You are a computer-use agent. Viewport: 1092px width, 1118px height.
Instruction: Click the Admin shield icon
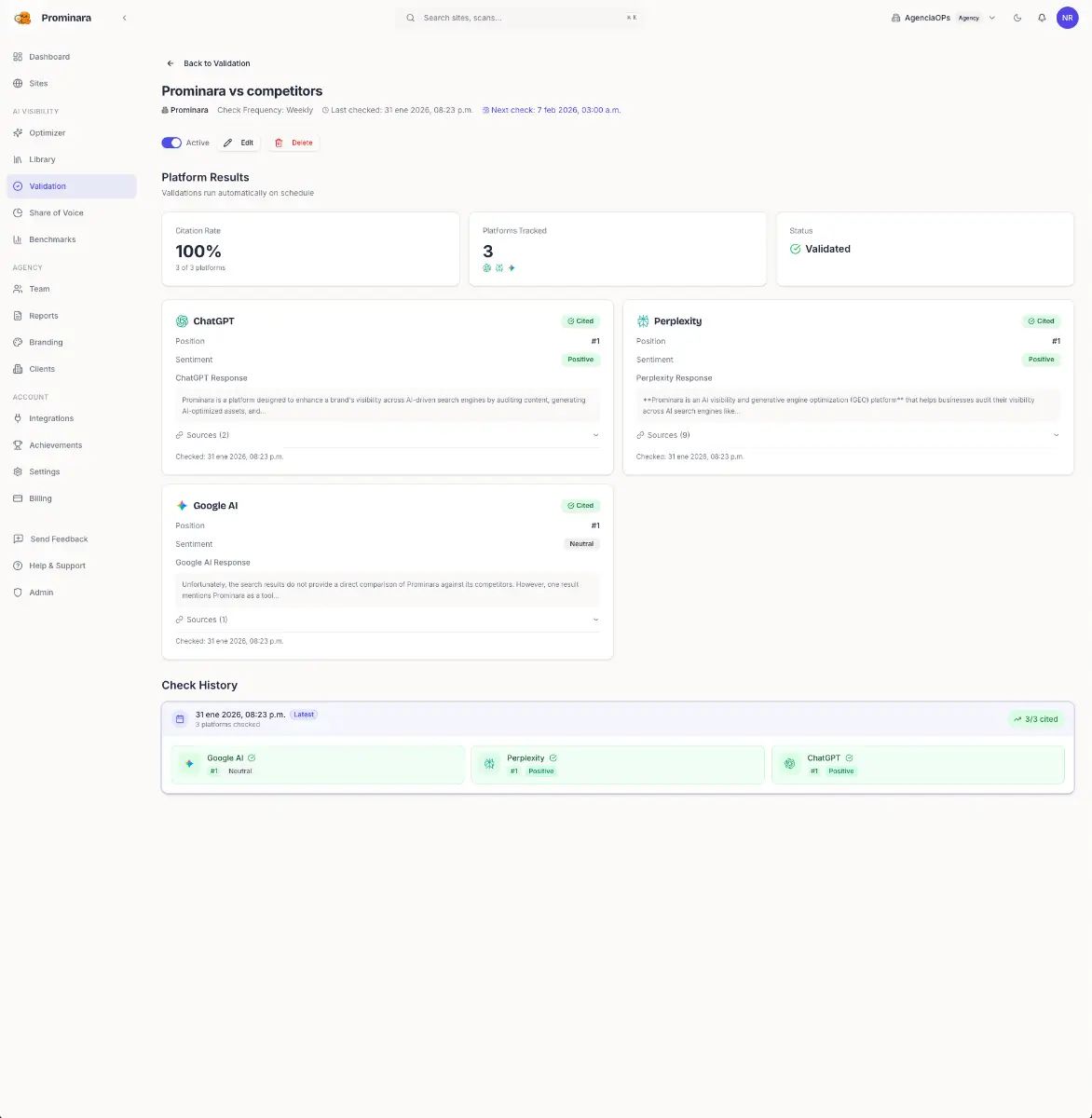pyautogui.click(x=18, y=593)
